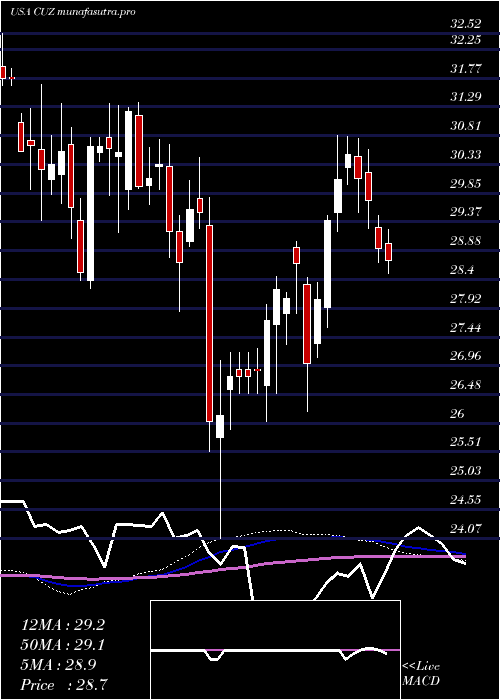Click the '12MA : 29.2' readout
The height and width of the screenshot is (700, 500).
coord(63,625)
